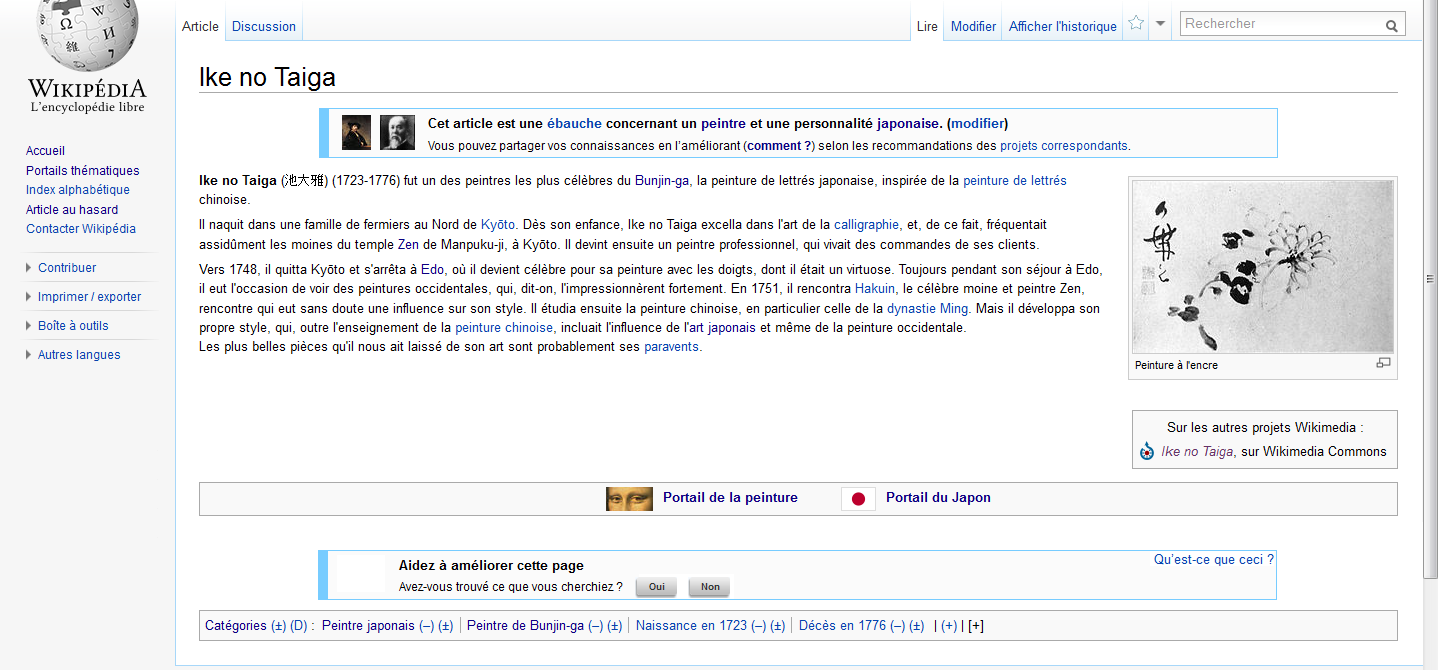
Task: Switch to the Article tab
Action: [200, 27]
